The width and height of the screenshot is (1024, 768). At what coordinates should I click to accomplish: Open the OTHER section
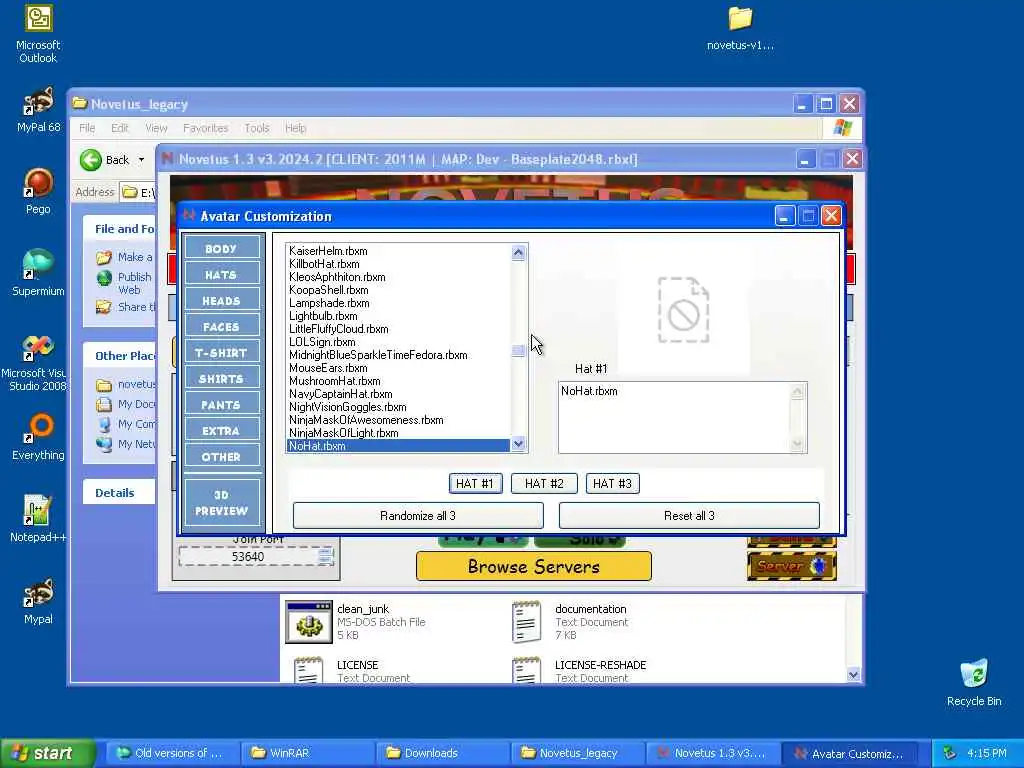(x=221, y=457)
